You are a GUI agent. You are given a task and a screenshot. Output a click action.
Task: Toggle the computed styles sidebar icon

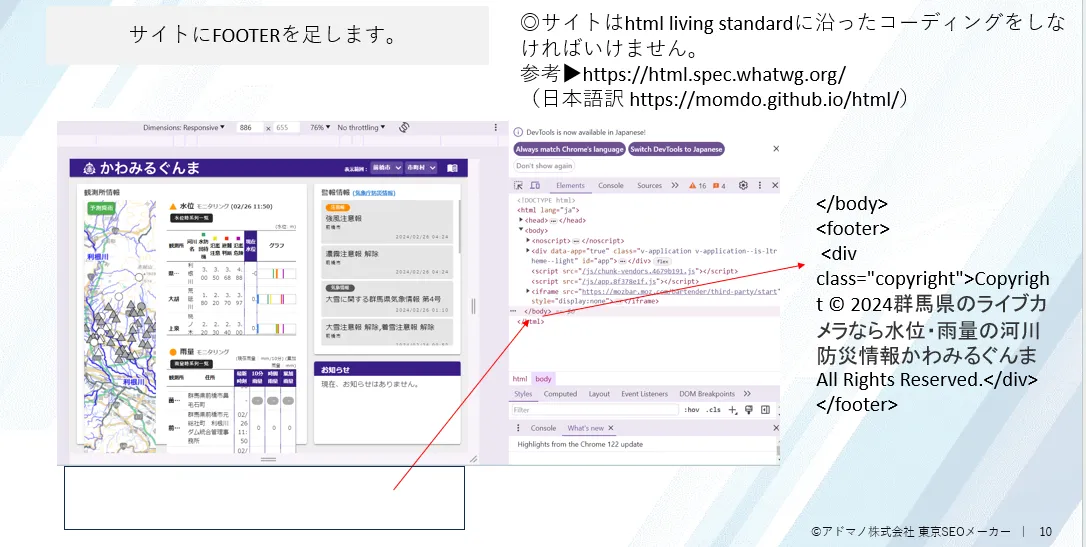[765, 410]
